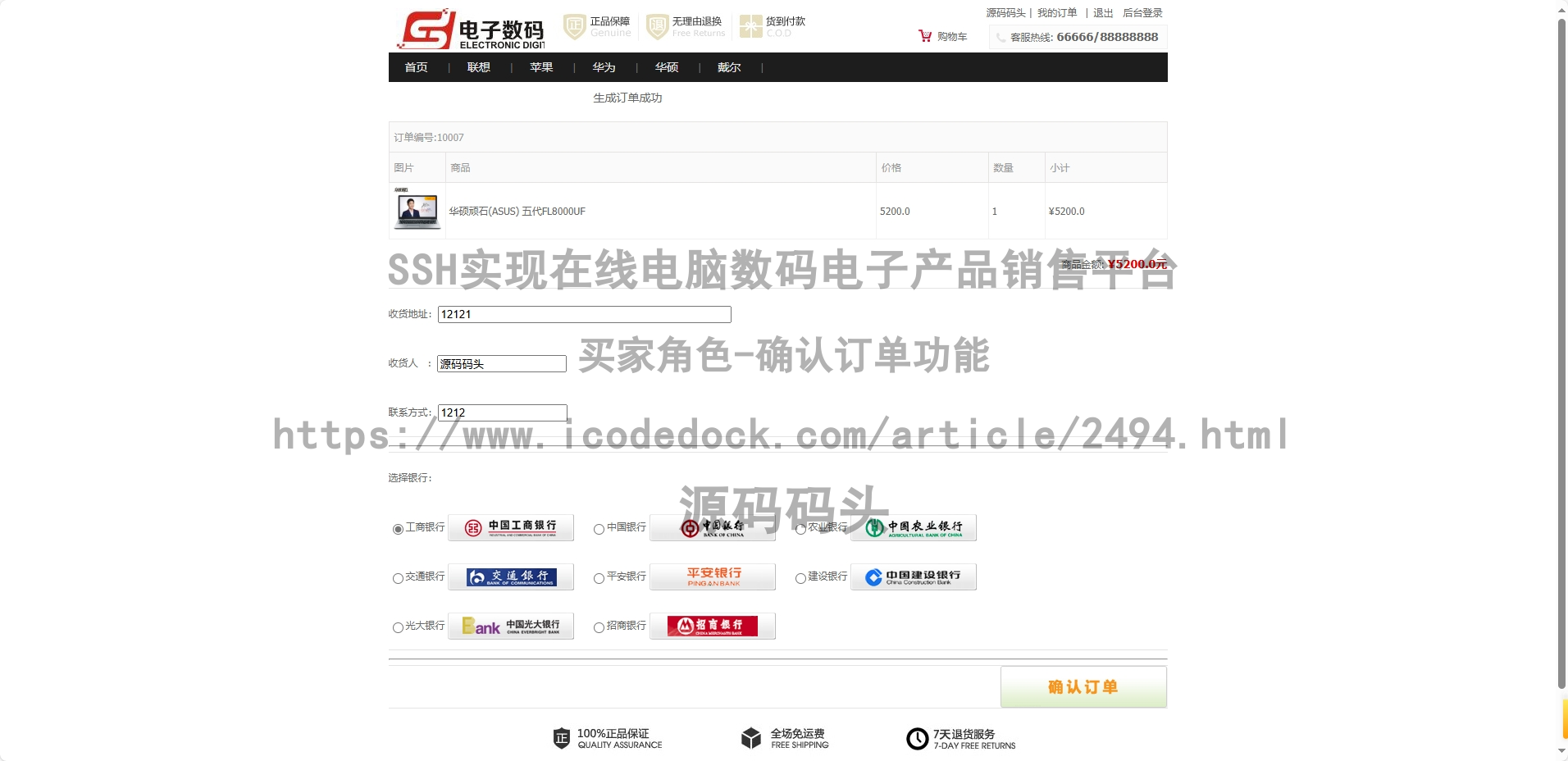Open the 华硕 category menu

click(x=667, y=67)
